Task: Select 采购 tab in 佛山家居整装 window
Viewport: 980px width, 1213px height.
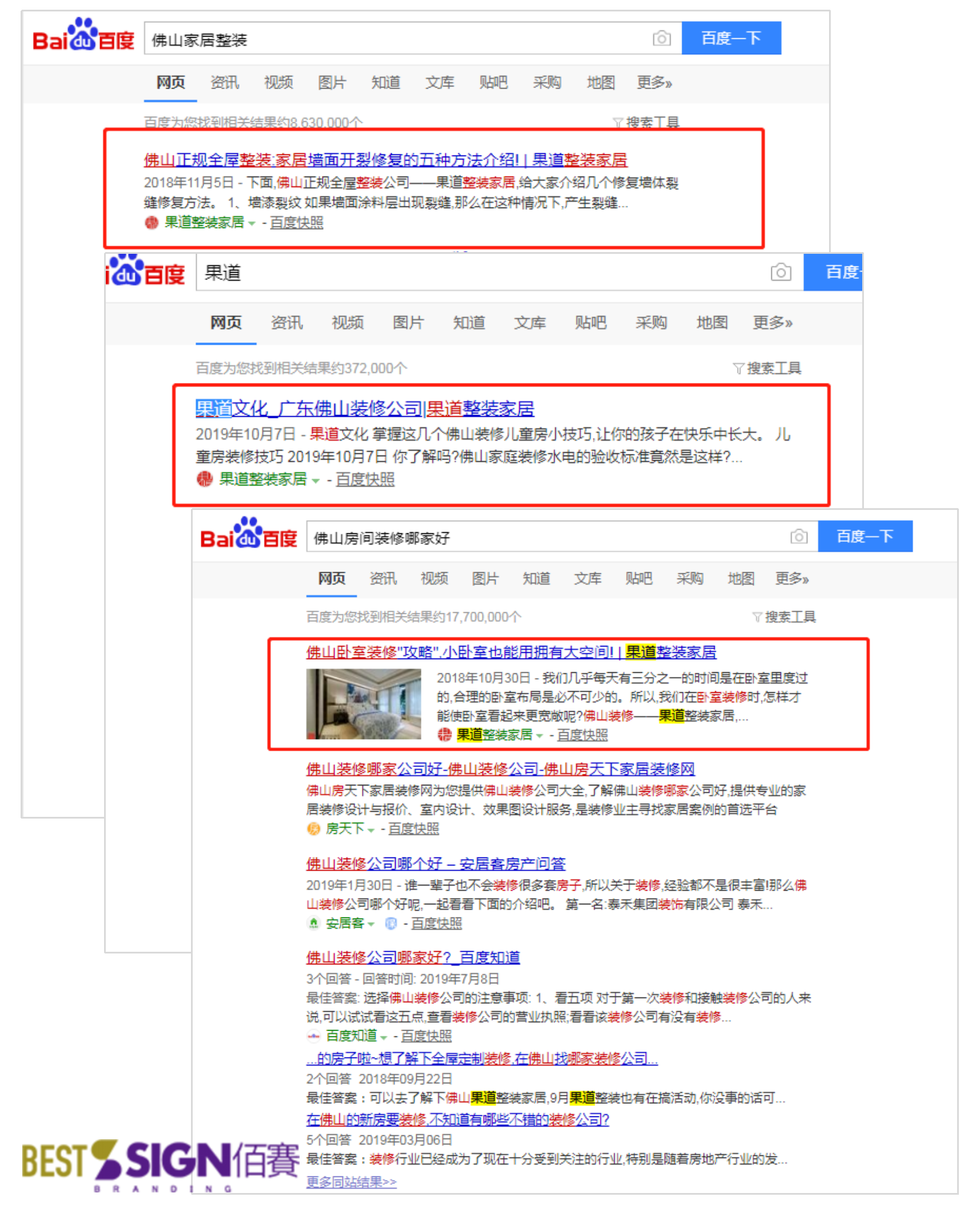Action: pyautogui.click(x=547, y=83)
